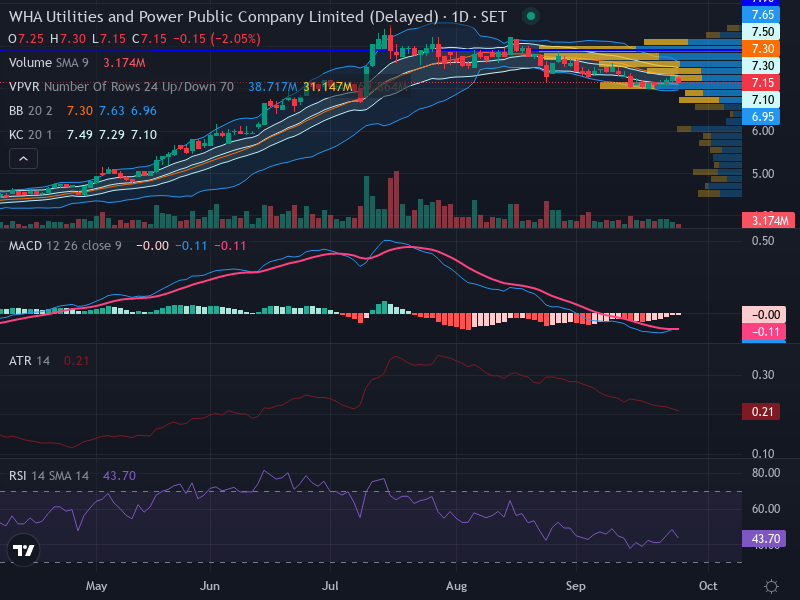Click the 7.10 price axis label
The image size is (800, 600).
pyautogui.click(x=761, y=99)
